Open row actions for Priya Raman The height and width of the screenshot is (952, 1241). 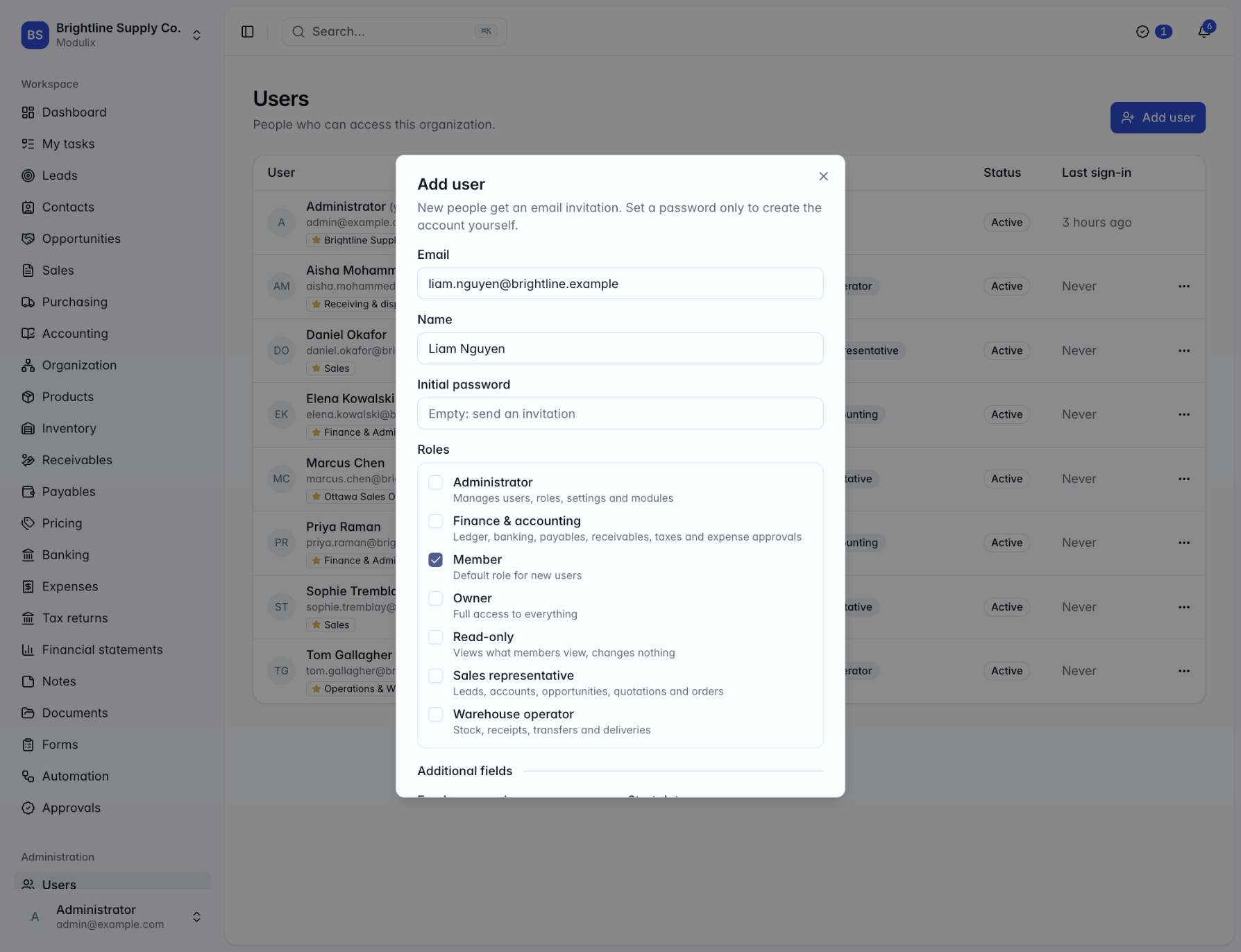pos(1184,543)
